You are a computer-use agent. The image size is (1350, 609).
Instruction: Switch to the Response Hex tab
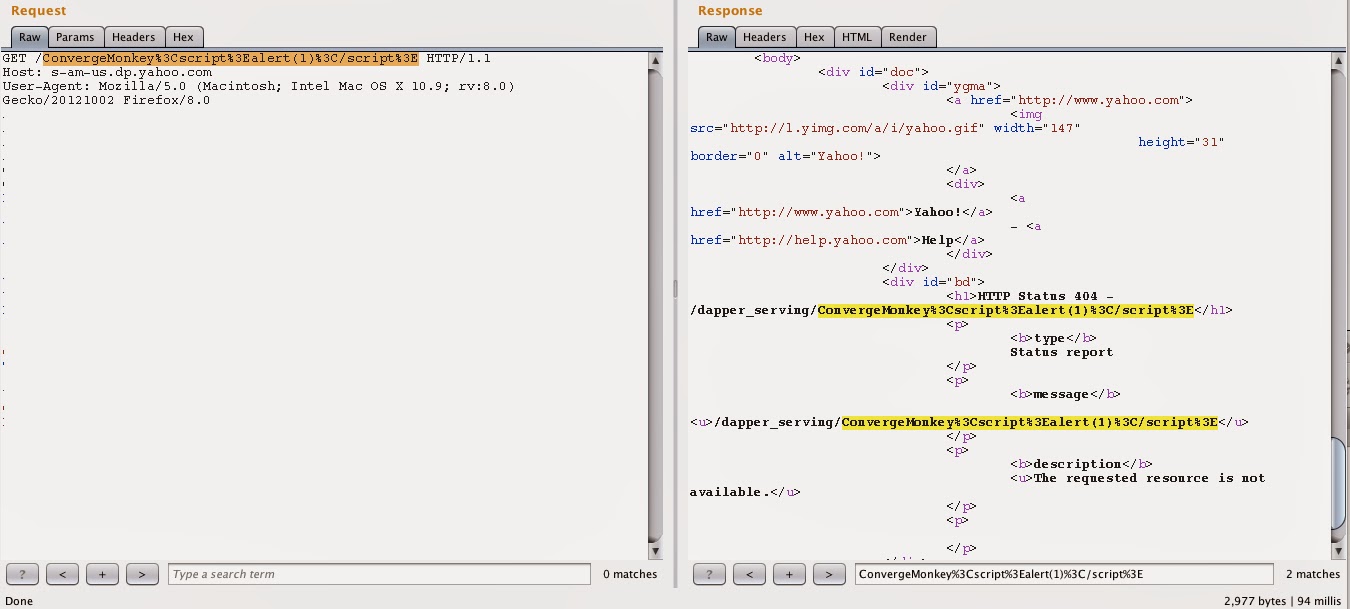814,37
